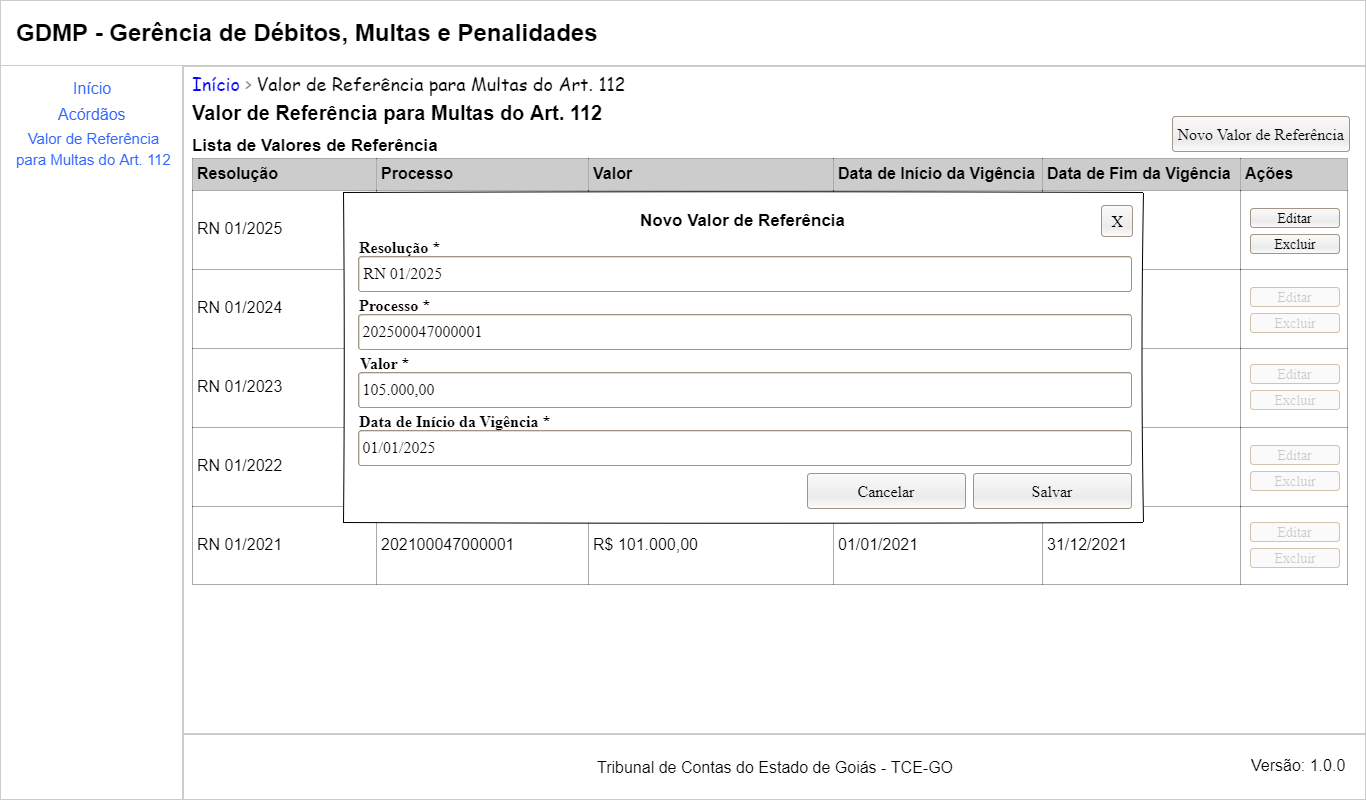This screenshot has height=800, width=1366.
Task: Go to Início in the sidebar
Action: (92, 89)
